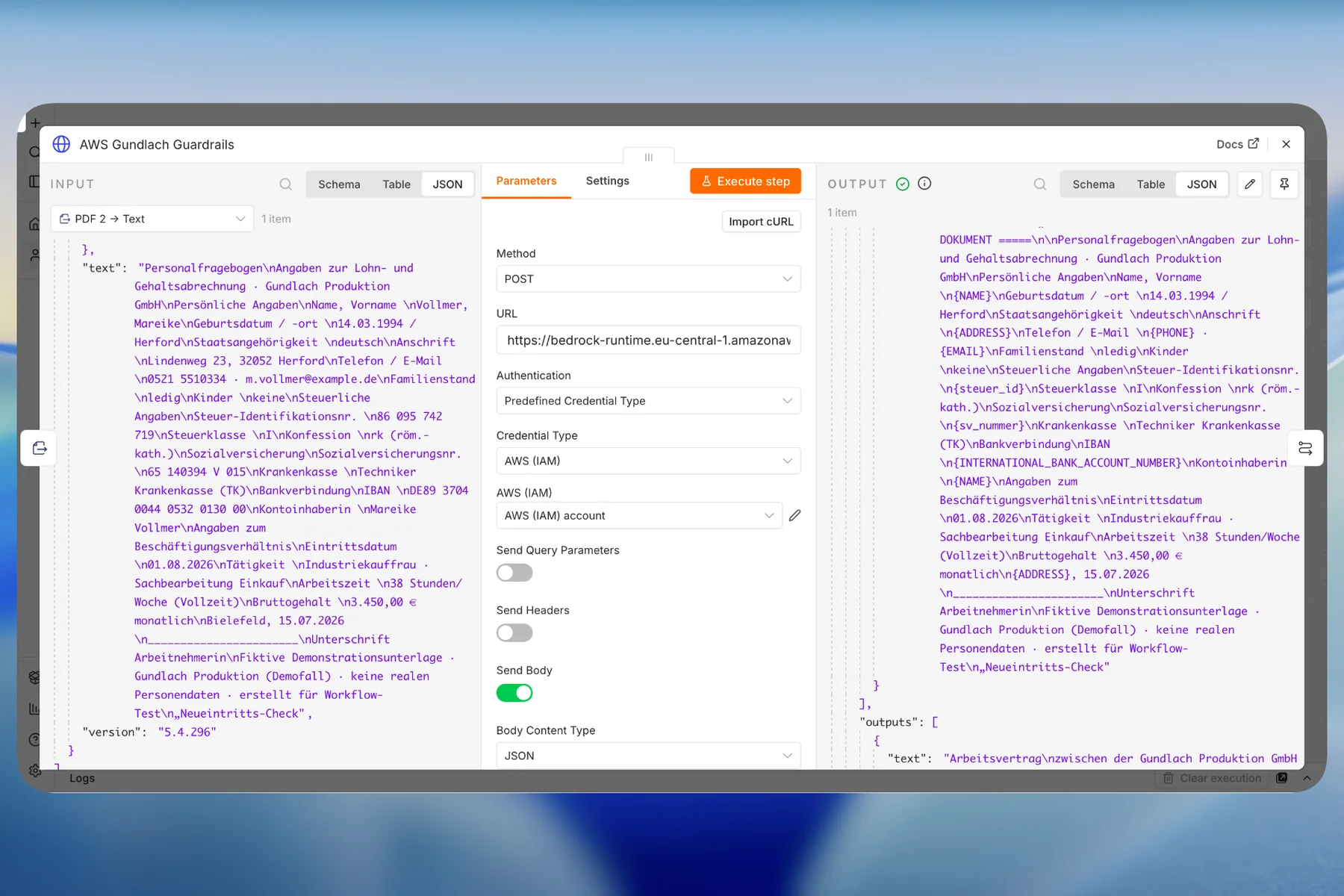
Task: Show OUTPUT data as JSON
Action: pyautogui.click(x=1202, y=184)
